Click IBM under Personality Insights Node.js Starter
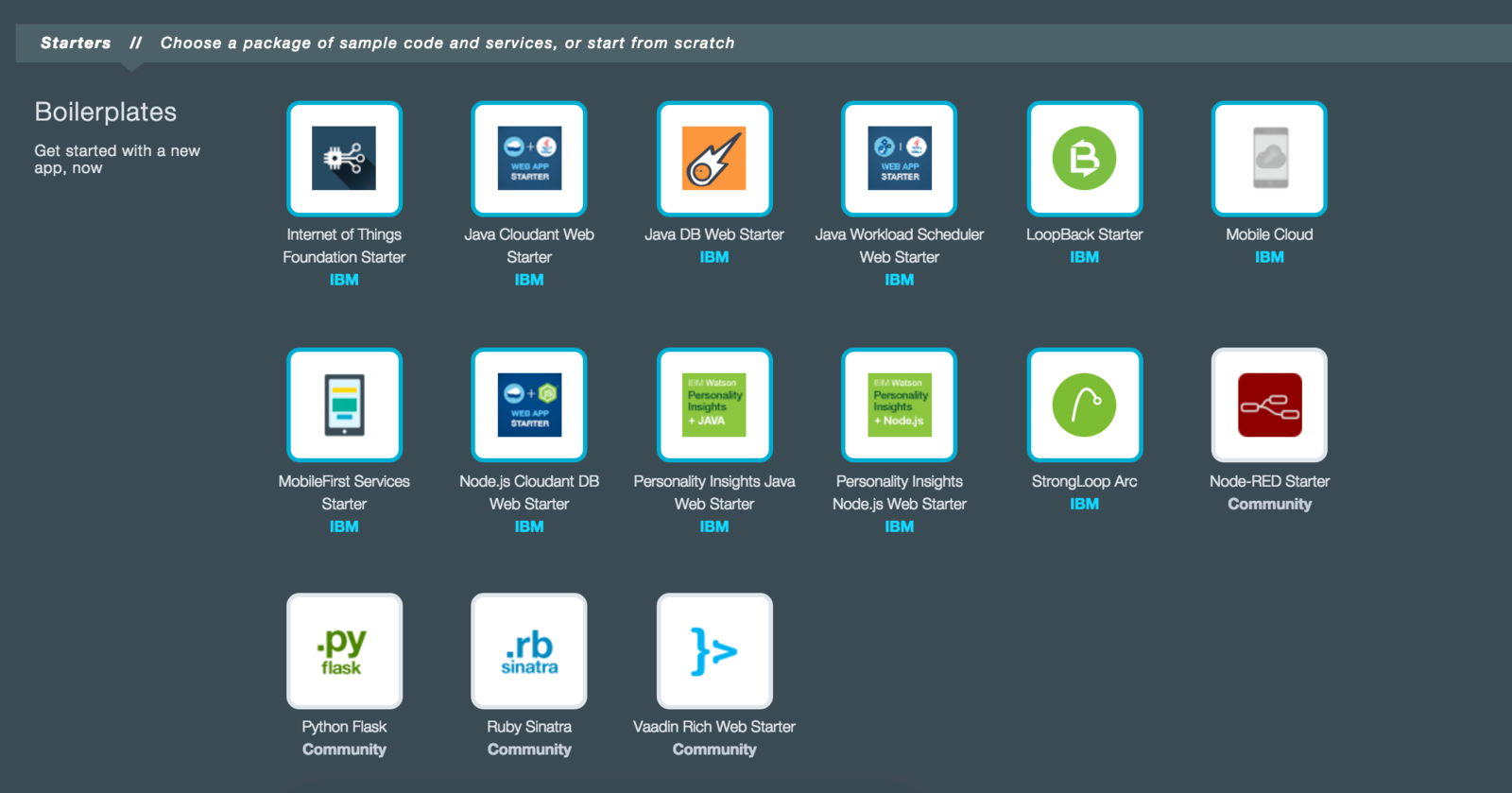Screen dimensions: 1512x793 900,526
